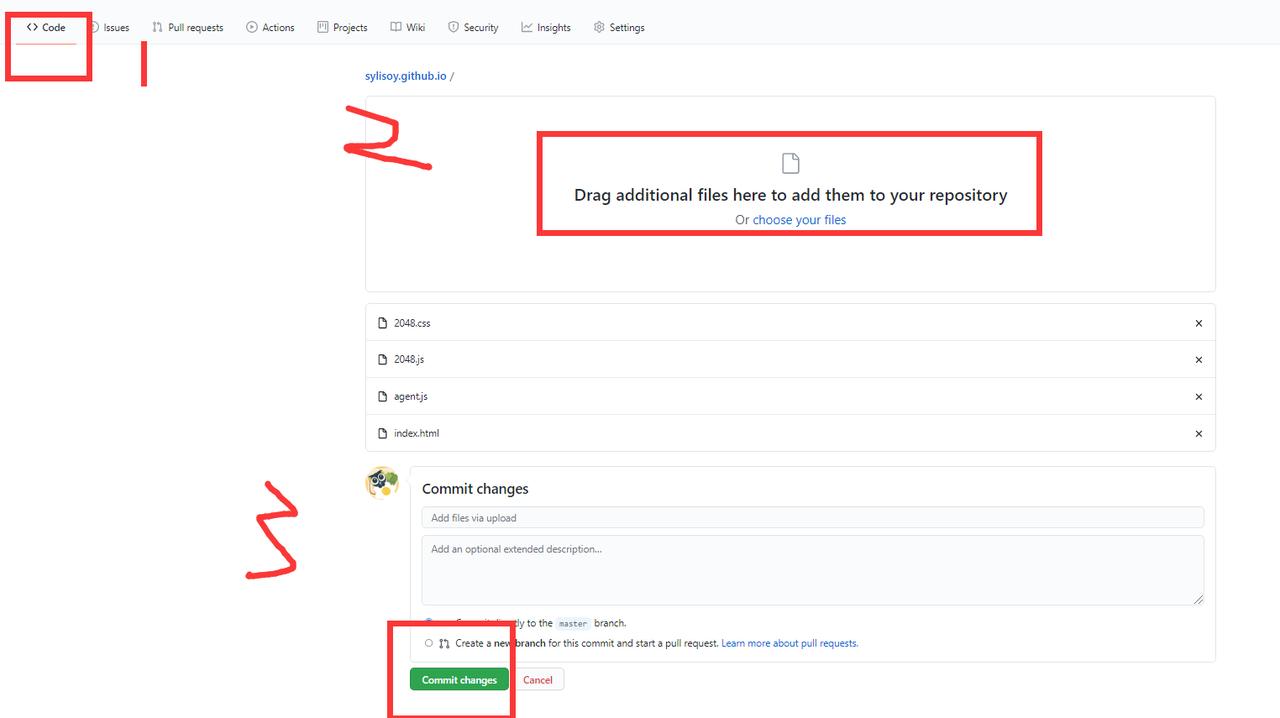Viewport: 1280px width, 718px height.
Task: Switch to the Wiki tab
Action: click(x=408, y=27)
